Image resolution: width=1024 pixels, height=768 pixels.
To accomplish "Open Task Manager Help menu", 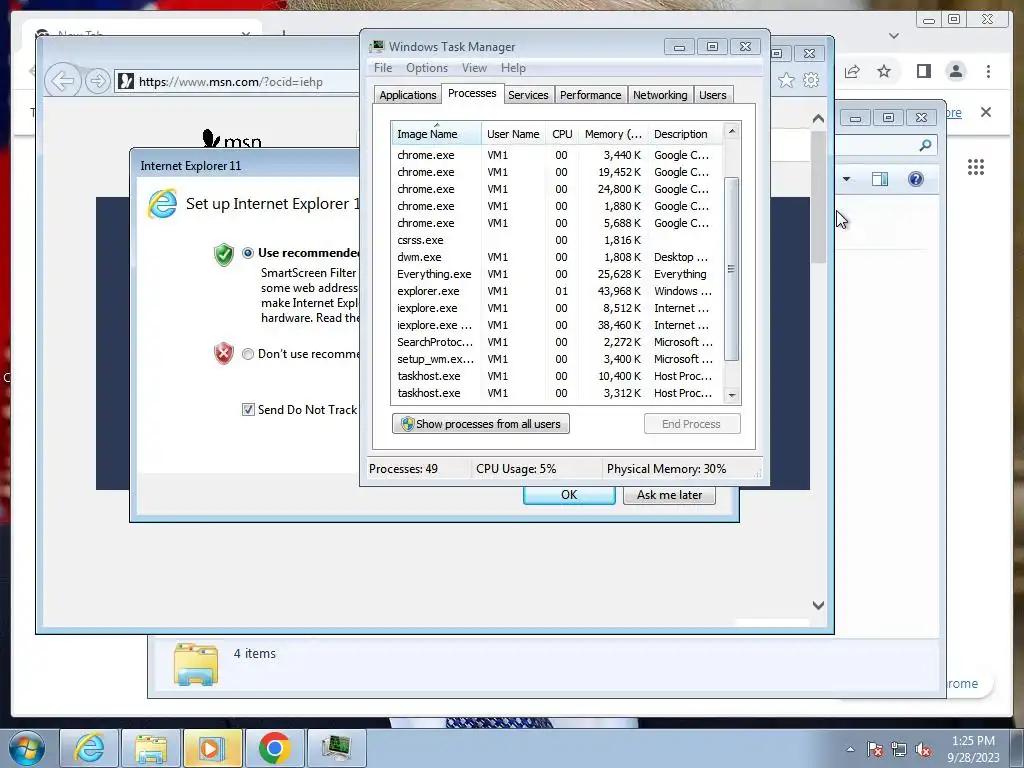I will [513, 68].
